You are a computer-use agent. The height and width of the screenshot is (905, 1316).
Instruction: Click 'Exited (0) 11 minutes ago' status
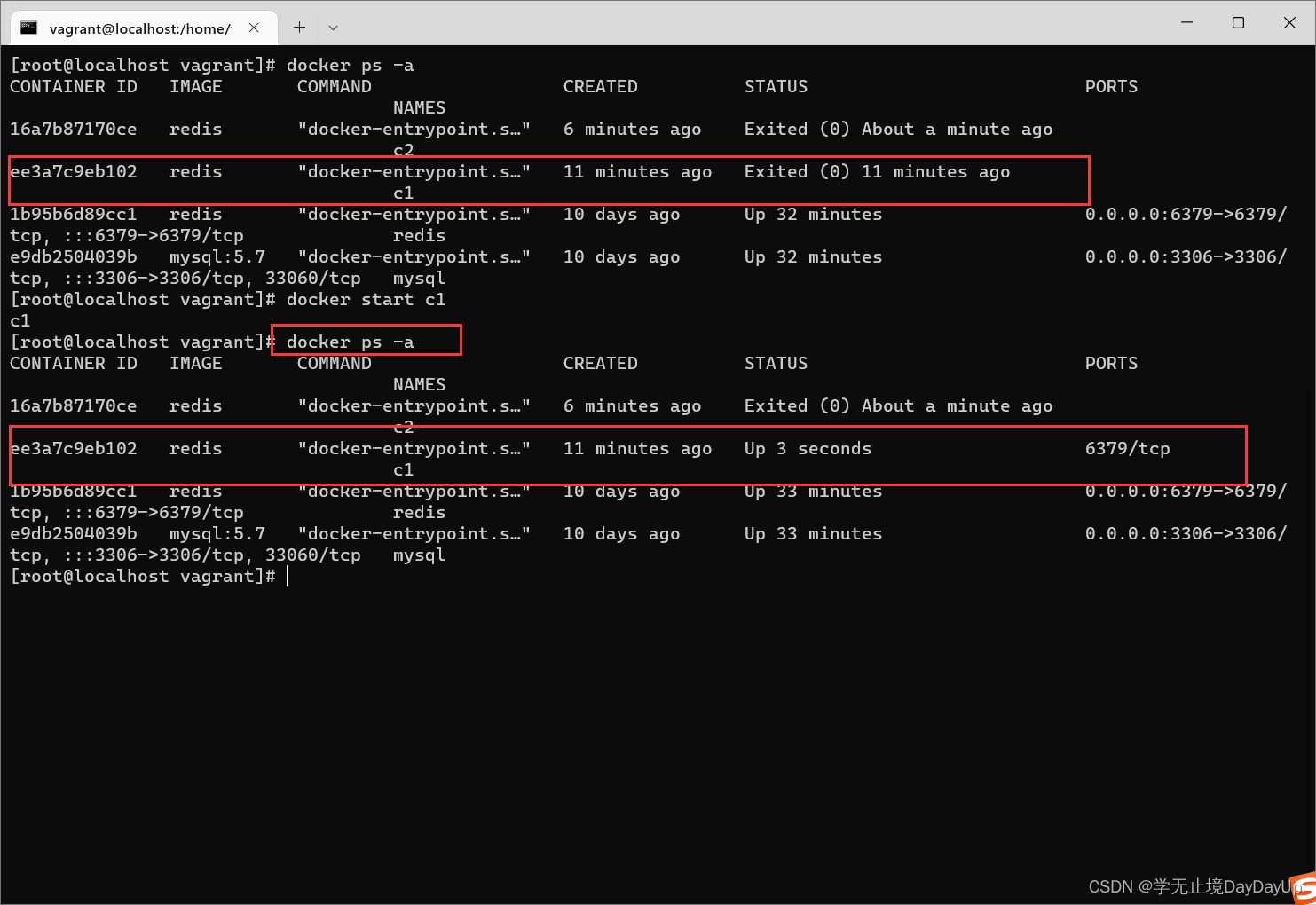pyautogui.click(x=877, y=172)
